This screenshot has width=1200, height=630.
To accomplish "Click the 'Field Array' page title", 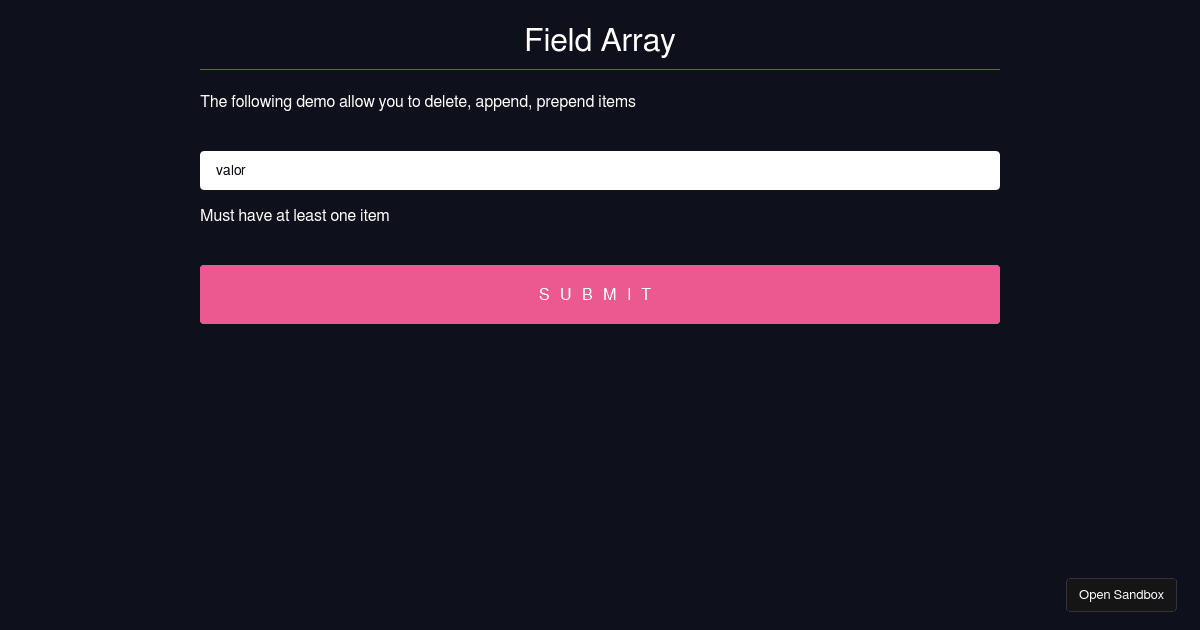I will click(599, 41).
